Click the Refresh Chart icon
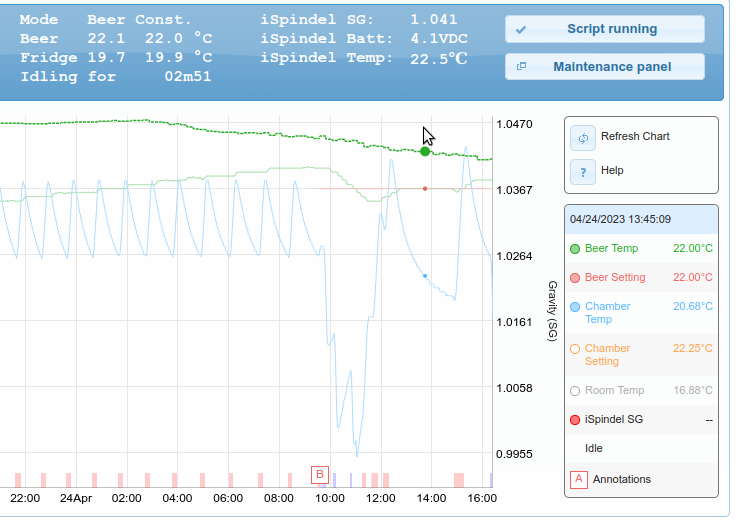Viewport: 752px width, 523px height. tap(583, 138)
